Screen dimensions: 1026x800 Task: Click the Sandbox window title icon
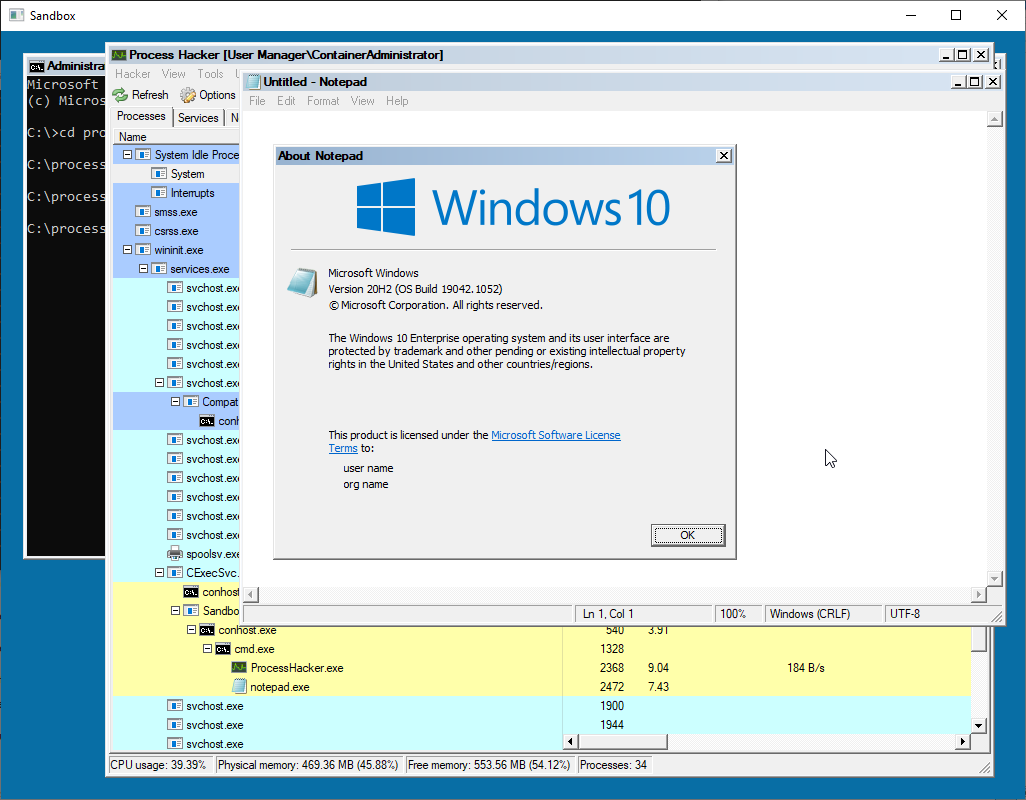(16, 15)
